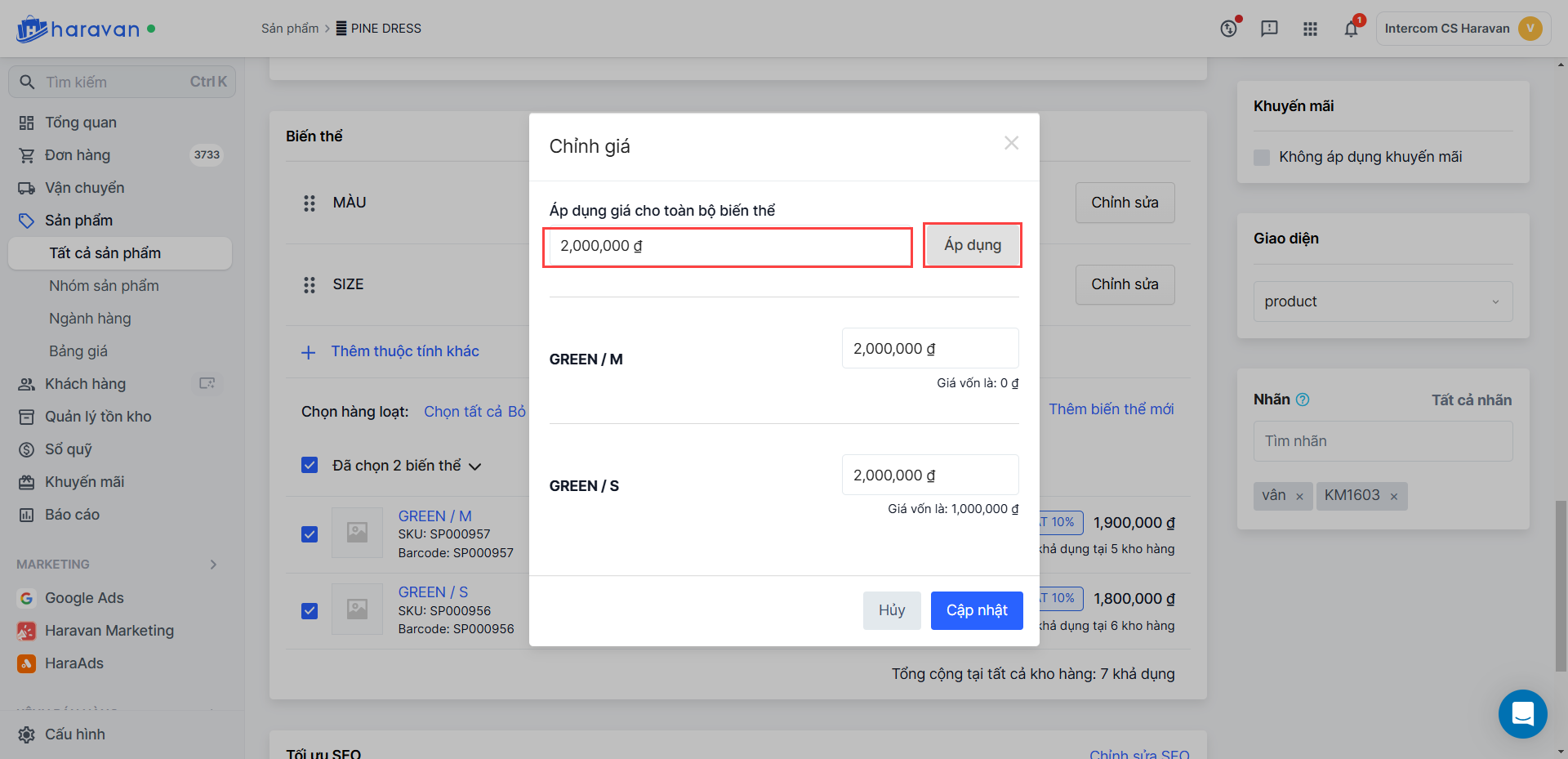Uncheck the GREEN / M variant checkbox
The height and width of the screenshot is (759, 1568).
pos(310,534)
